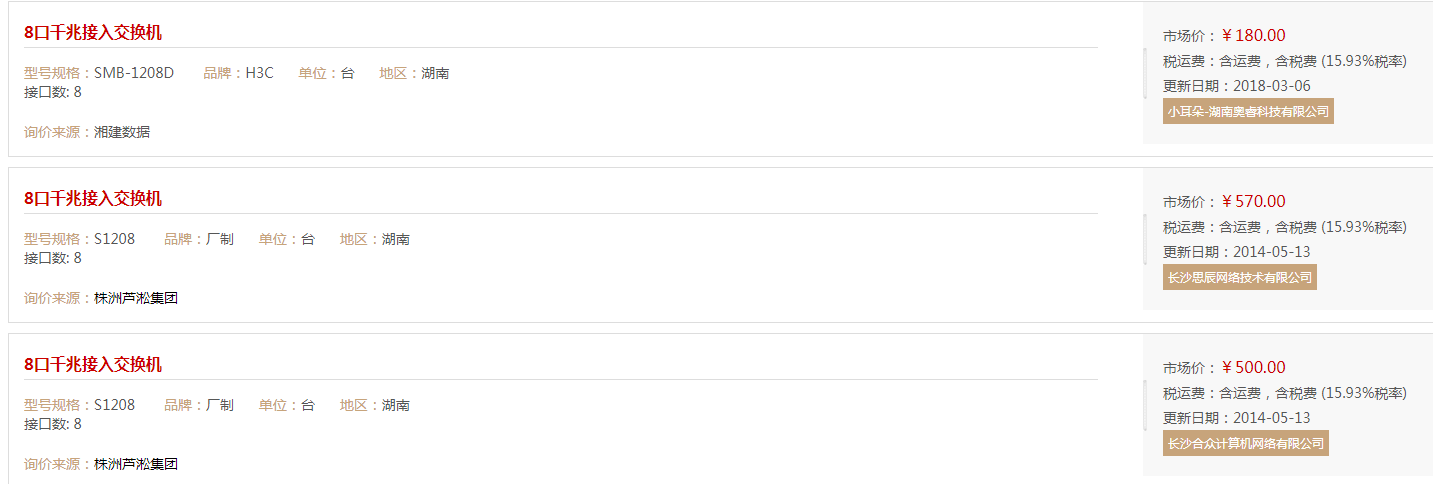Click brand 厂制 in third listing
Viewport: 1433px width, 484px height.
coord(220,405)
